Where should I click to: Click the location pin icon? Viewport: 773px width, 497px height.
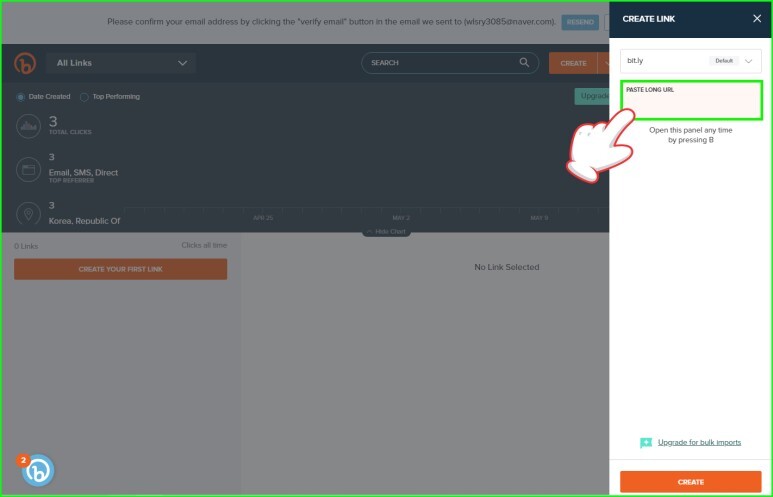tap(29, 214)
